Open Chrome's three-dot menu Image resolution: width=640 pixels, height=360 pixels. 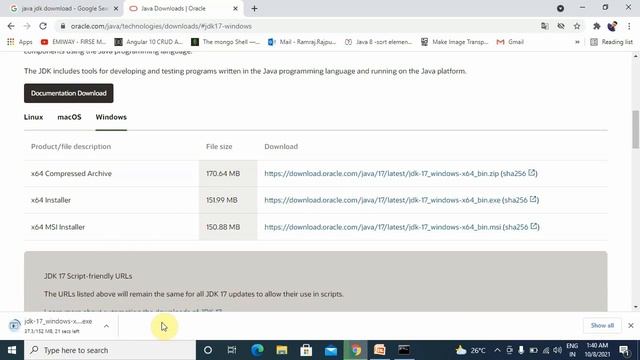[629, 26]
